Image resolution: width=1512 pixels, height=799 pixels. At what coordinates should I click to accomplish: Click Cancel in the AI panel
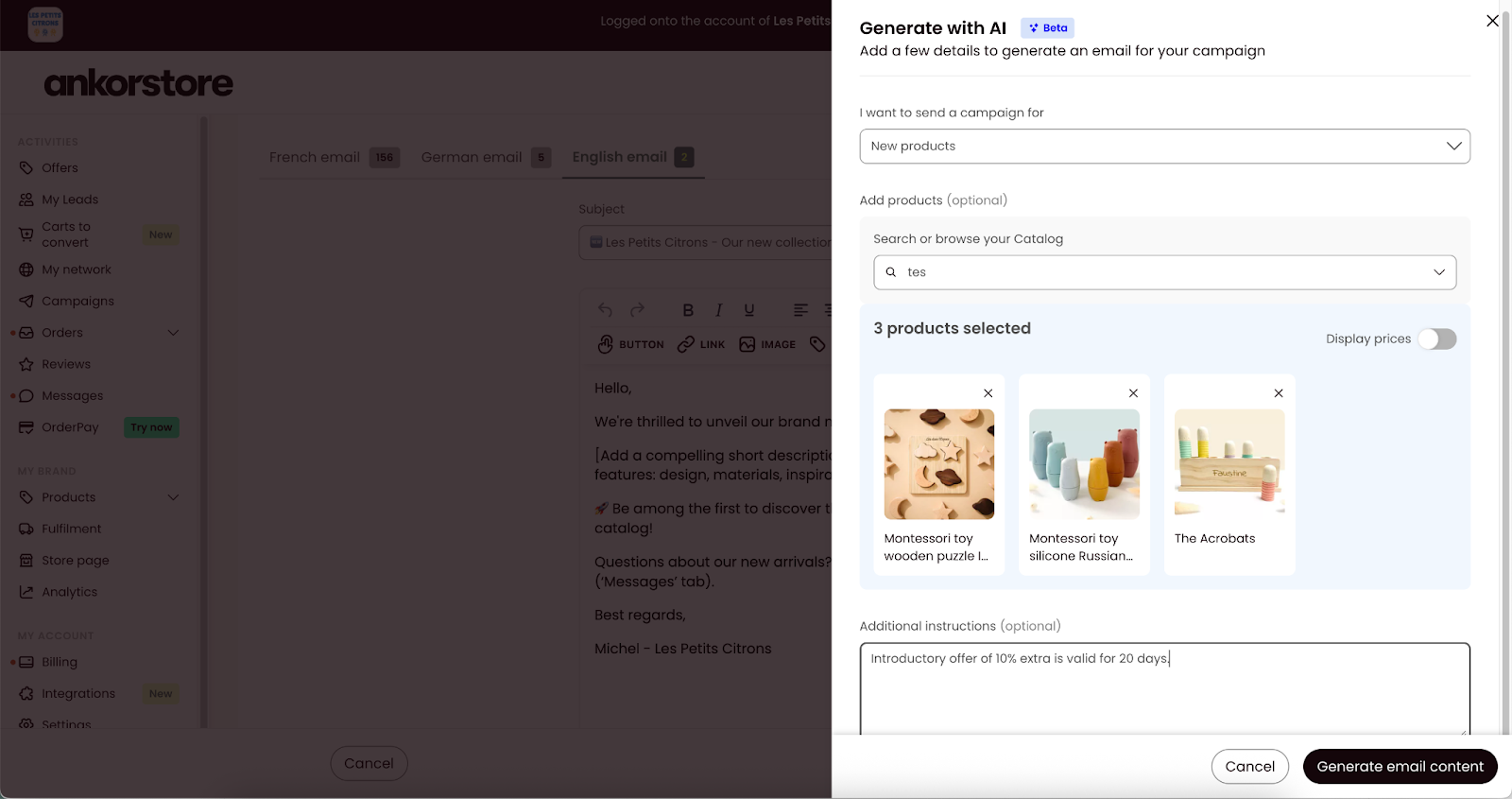click(1249, 767)
